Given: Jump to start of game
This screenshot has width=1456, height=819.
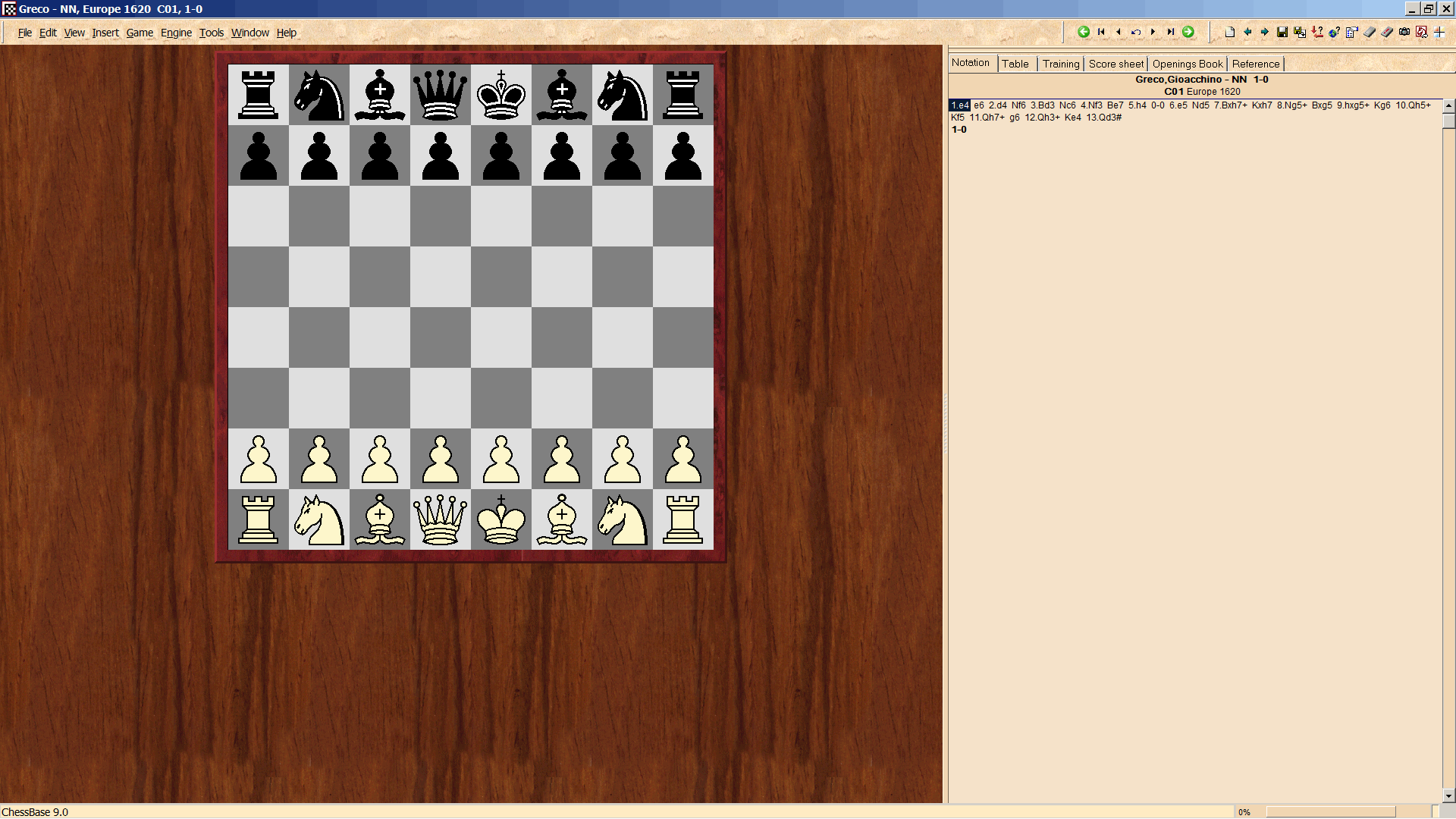Looking at the screenshot, I should click(x=1101, y=32).
